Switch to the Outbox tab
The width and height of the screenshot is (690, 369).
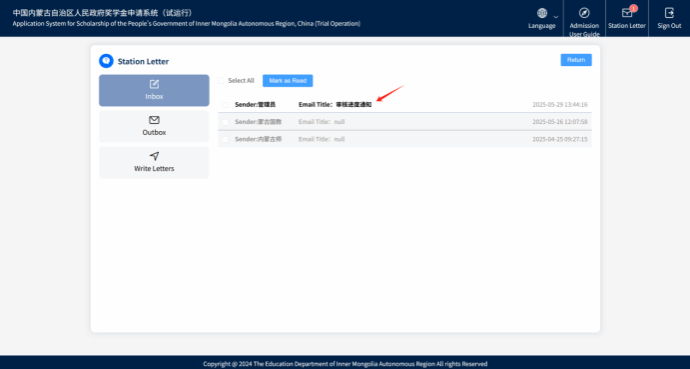[154, 126]
